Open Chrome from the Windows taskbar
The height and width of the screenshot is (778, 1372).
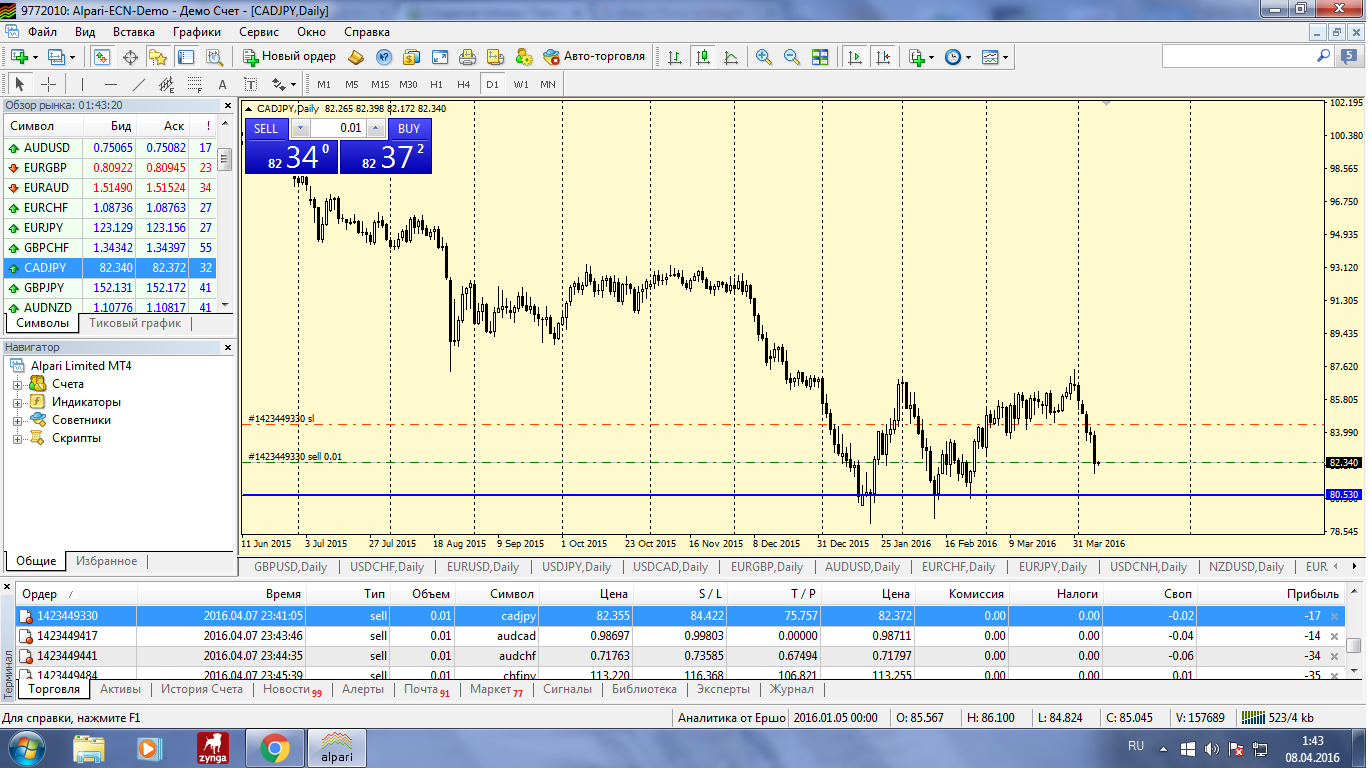coord(275,748)
